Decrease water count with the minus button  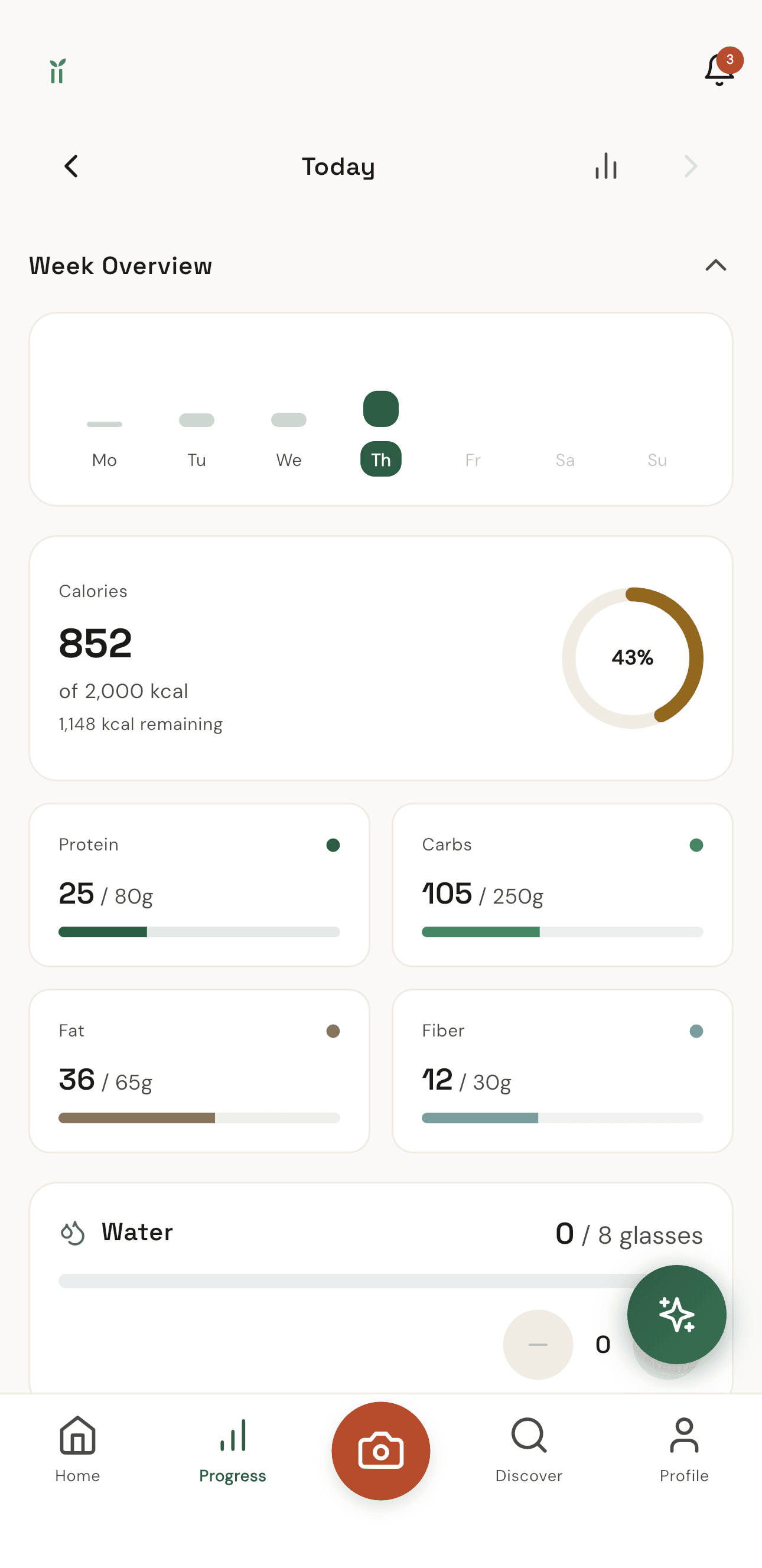pyautogui.click(x=538, y=1345)
